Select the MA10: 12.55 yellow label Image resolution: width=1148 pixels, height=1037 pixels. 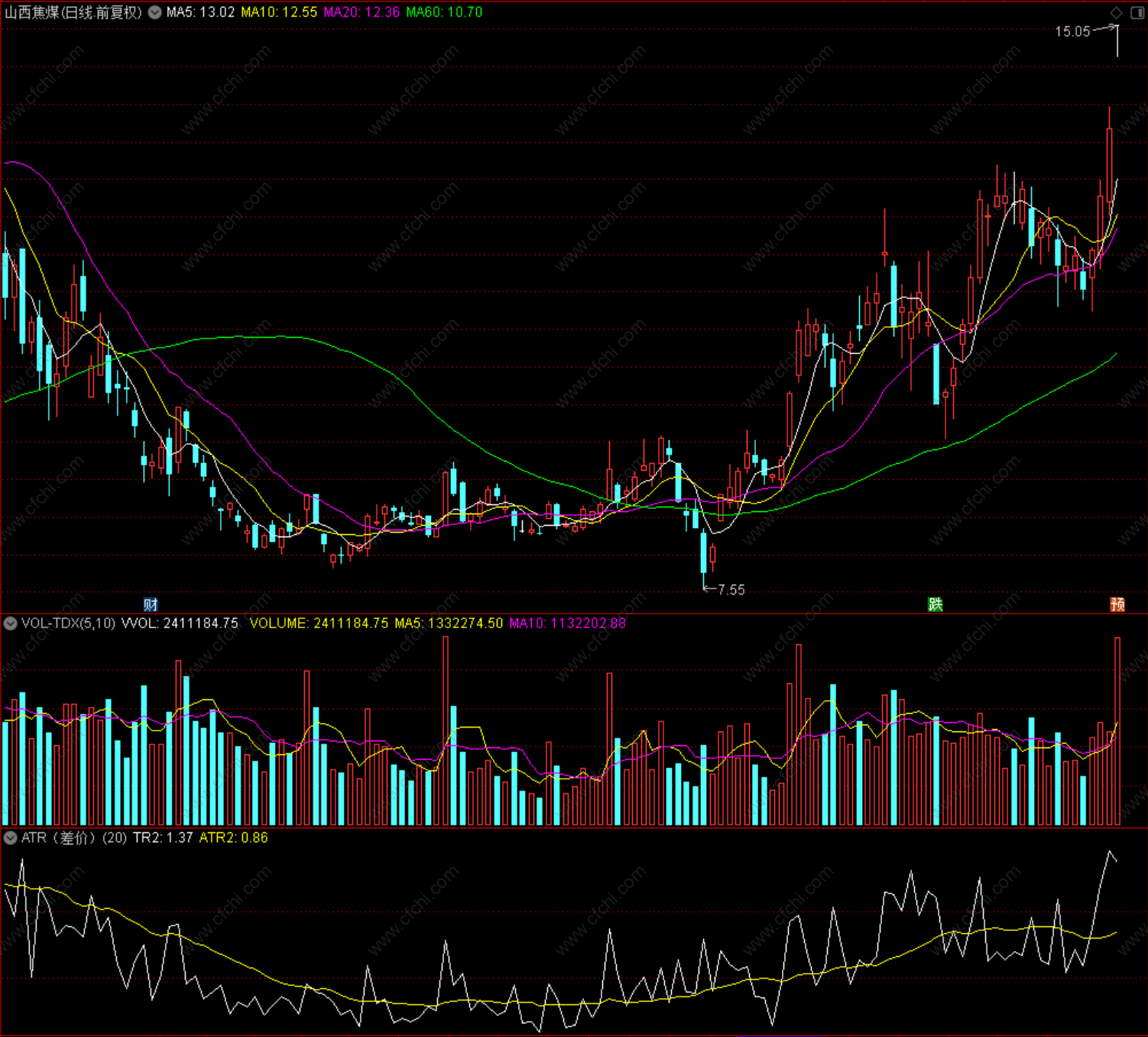pos(279,12)
